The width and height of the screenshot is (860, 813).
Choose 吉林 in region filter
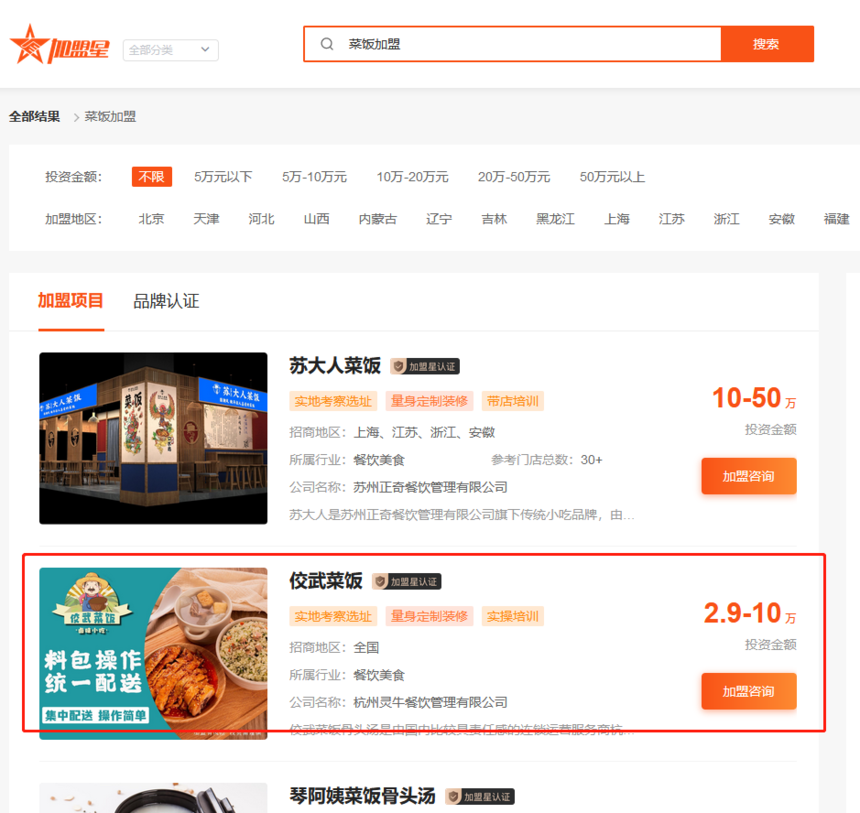494,219
